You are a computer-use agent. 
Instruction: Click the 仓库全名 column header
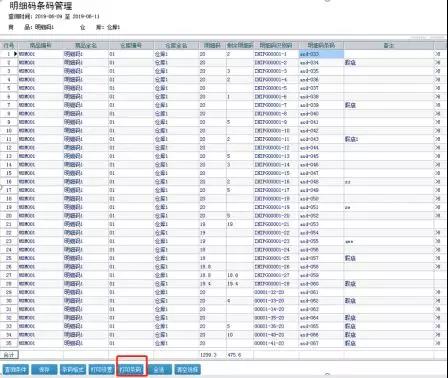click(176, 45)
